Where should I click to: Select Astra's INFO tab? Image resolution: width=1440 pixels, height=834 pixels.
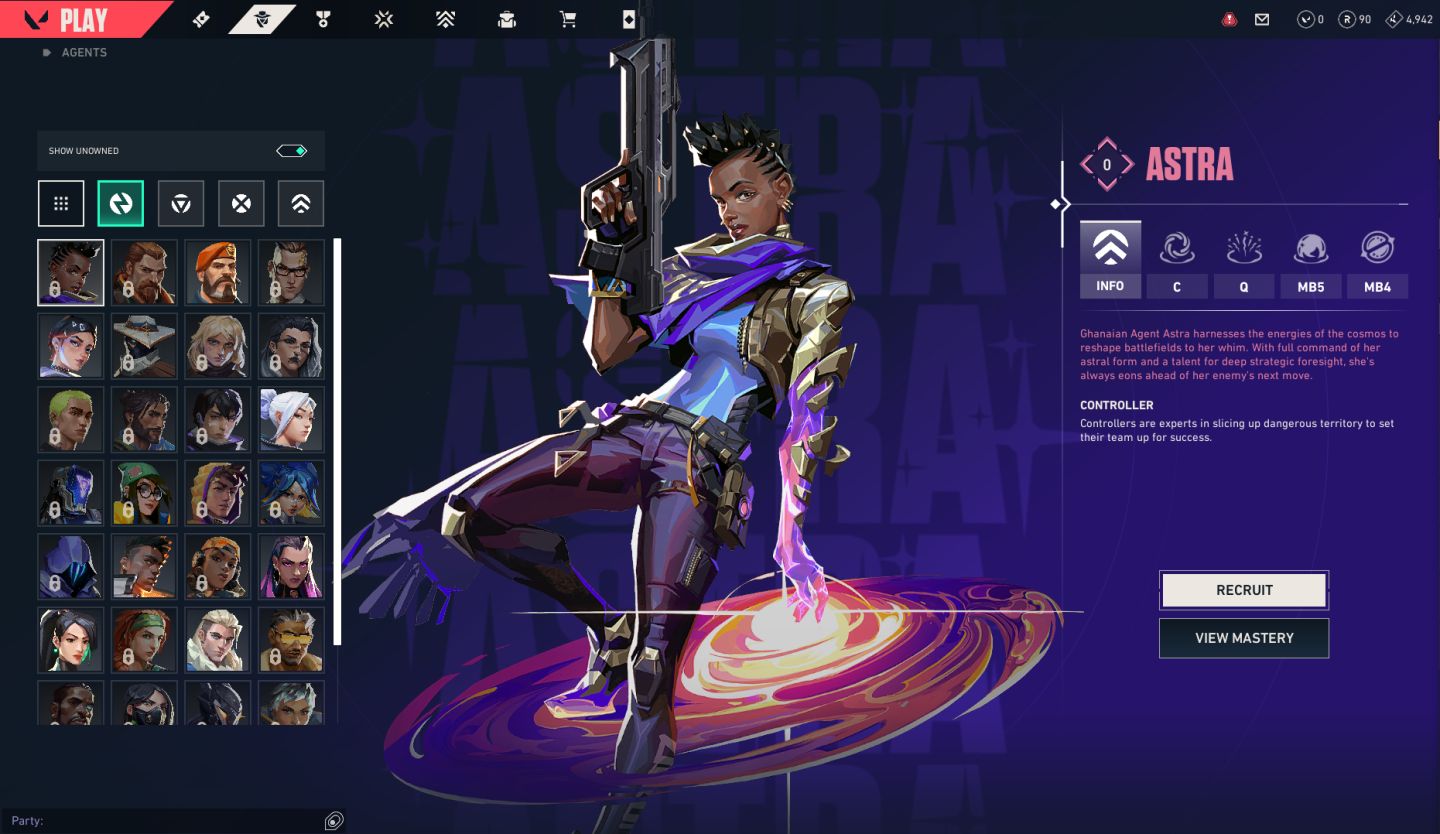(1110, 260)
